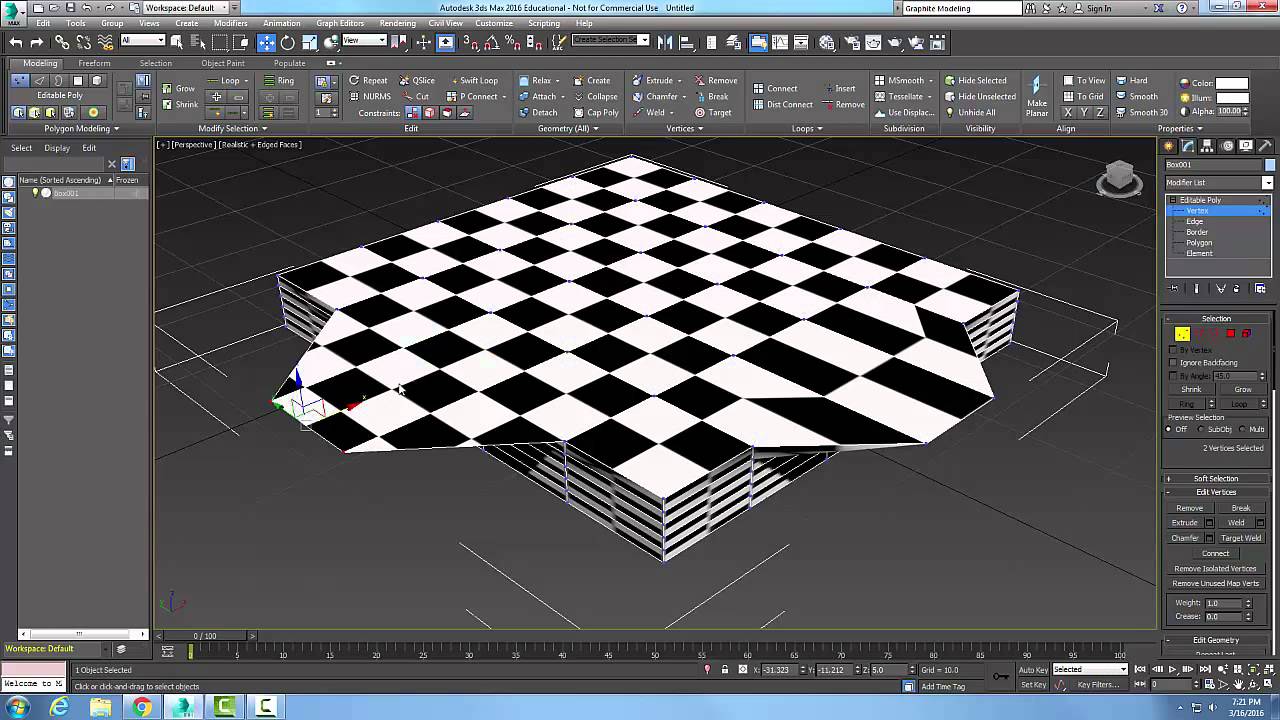Click the vertex Color swatch in Properties
This screenshot has width=1280, height=720.
click(x=1231, y=83)
